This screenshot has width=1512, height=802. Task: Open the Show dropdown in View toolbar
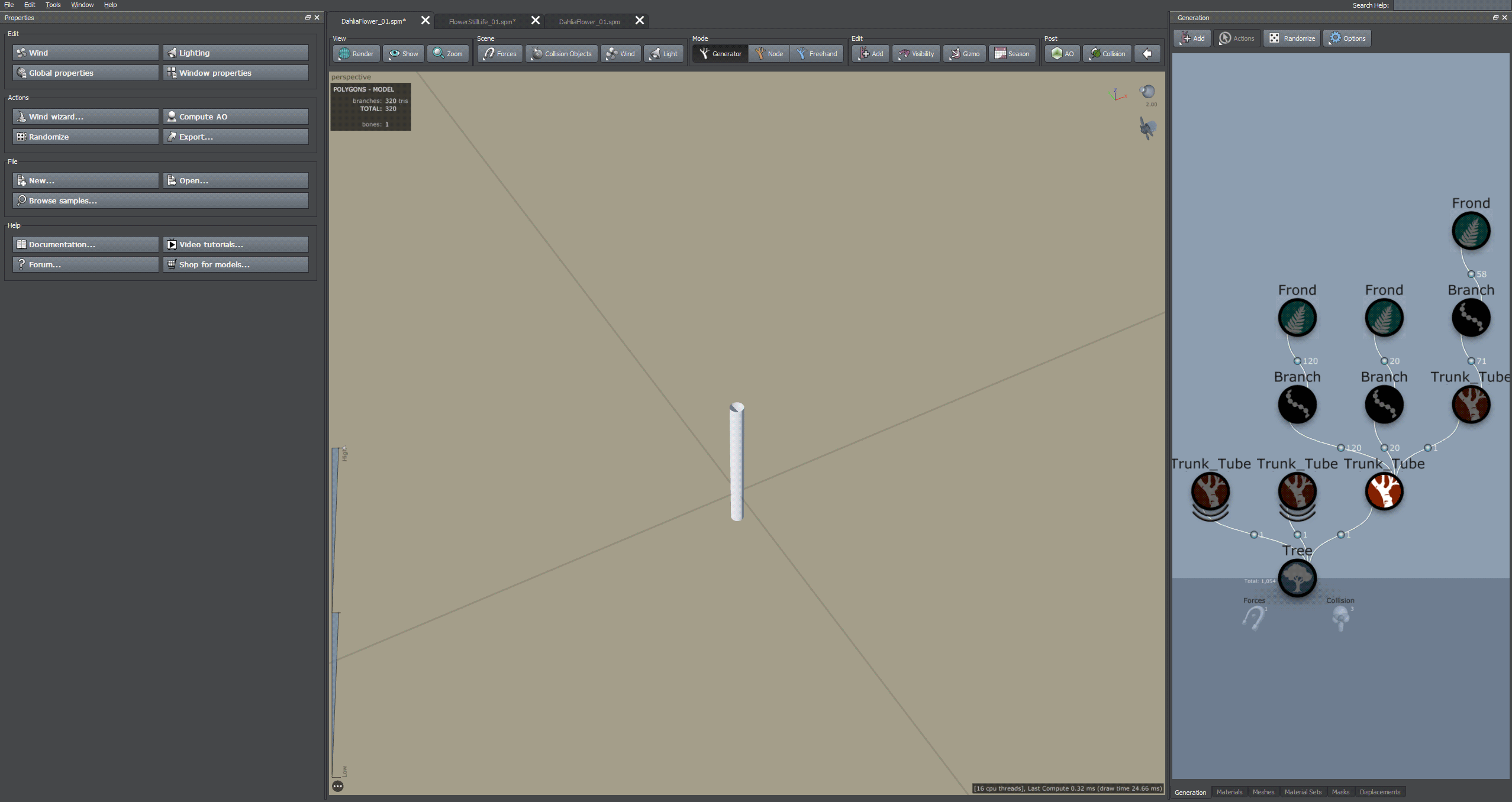[x=403, y=53]
